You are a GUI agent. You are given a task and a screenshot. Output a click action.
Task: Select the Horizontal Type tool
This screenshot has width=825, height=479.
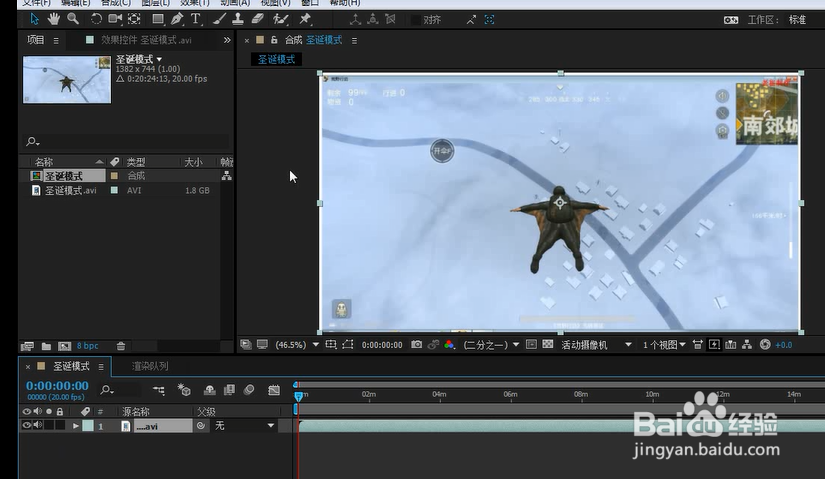click(196, 19)
